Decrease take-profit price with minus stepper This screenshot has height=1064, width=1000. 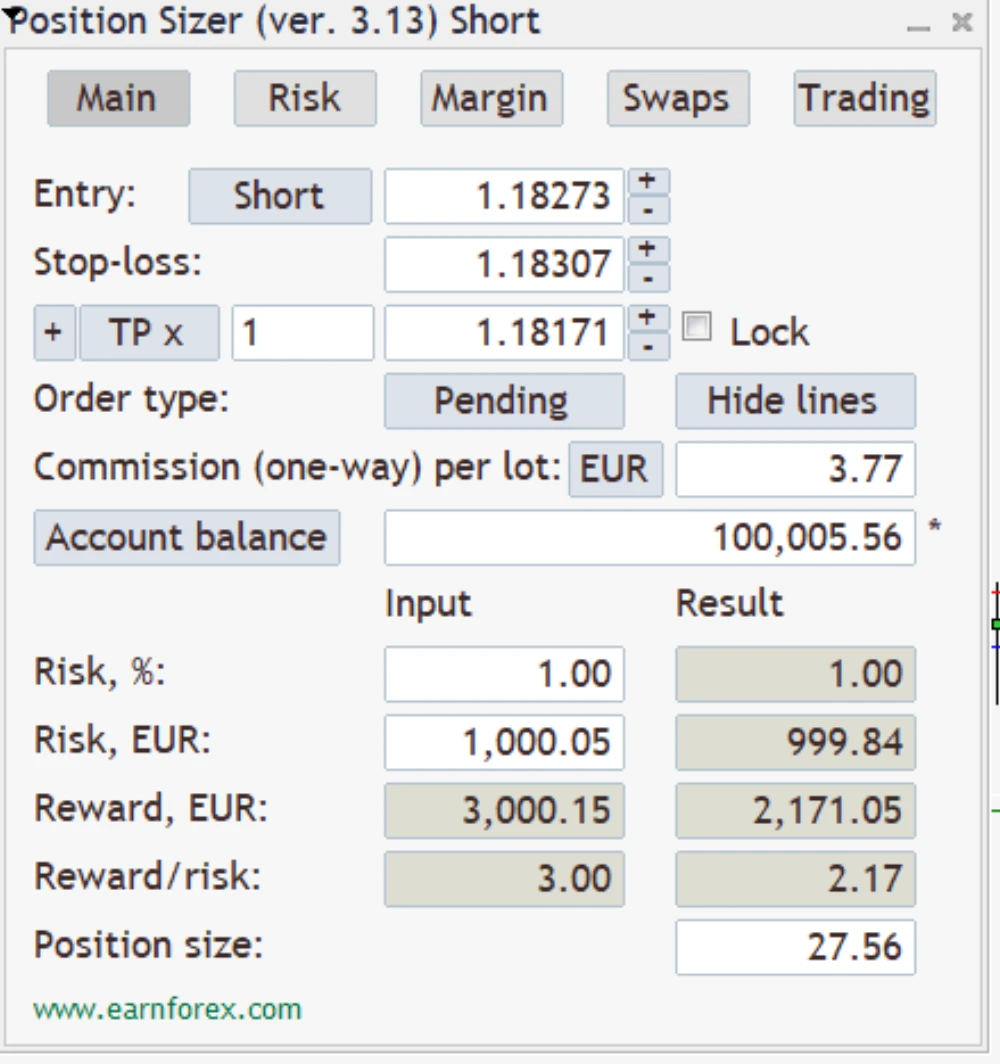click(x=648, y=346)
